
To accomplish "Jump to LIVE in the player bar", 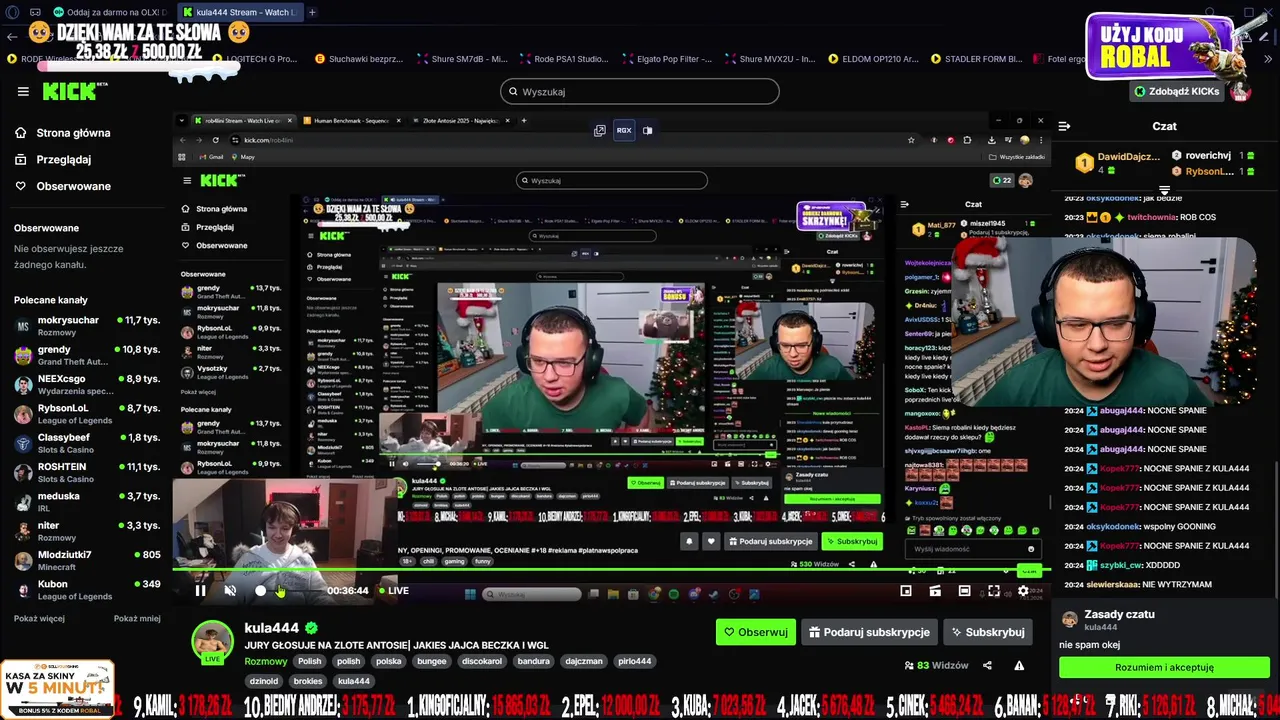I will click(x=394, y=591).
